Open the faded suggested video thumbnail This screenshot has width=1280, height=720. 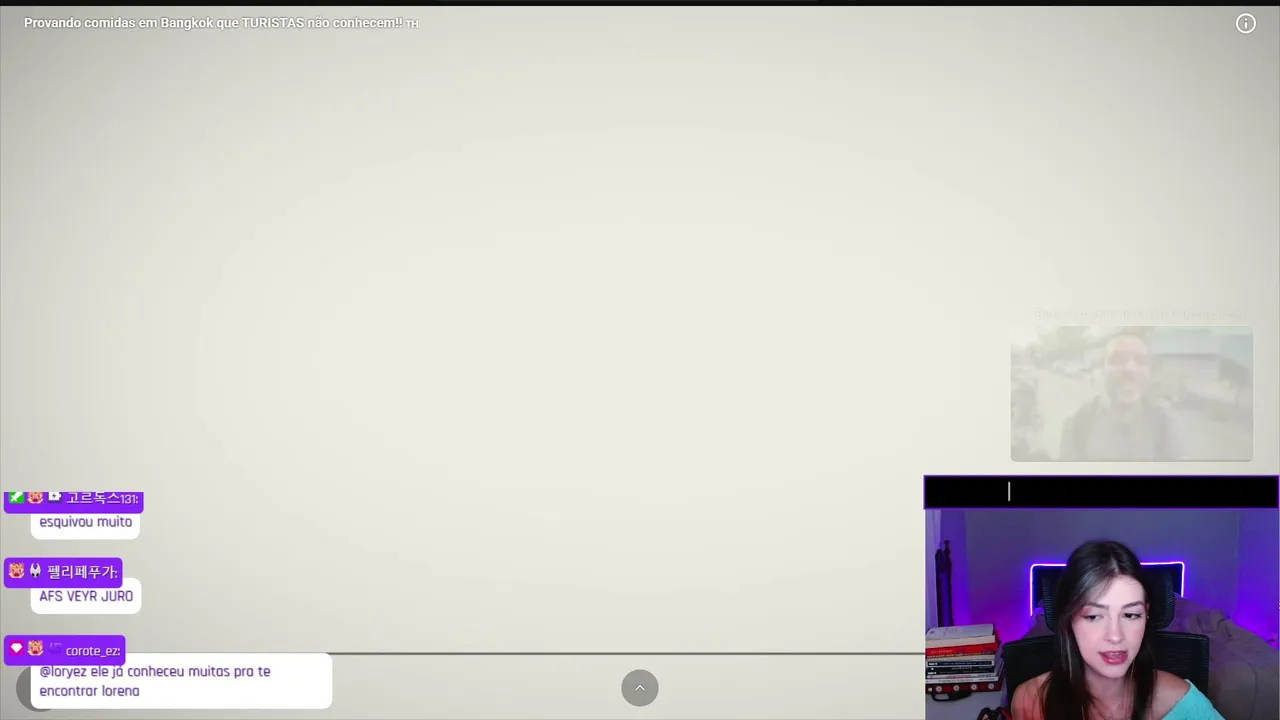[1131, 393]
